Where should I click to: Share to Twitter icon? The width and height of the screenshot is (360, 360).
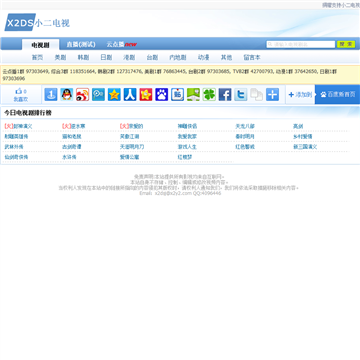[x=241, y=95]
